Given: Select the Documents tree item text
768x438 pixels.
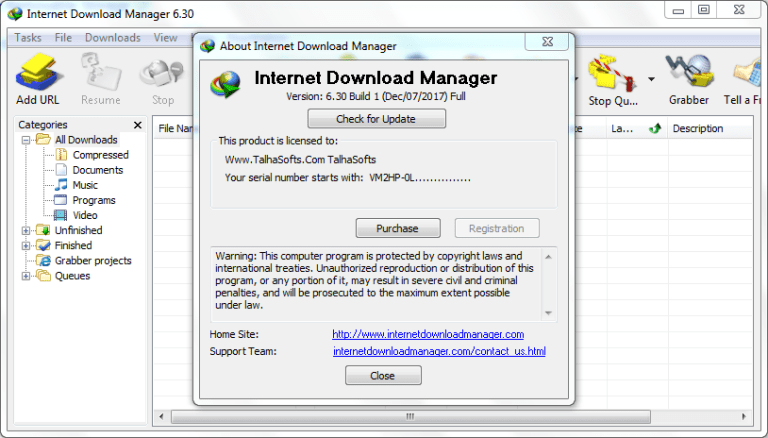Looking at the screenshot, I should pyautogui.click(x=97, y=170).
